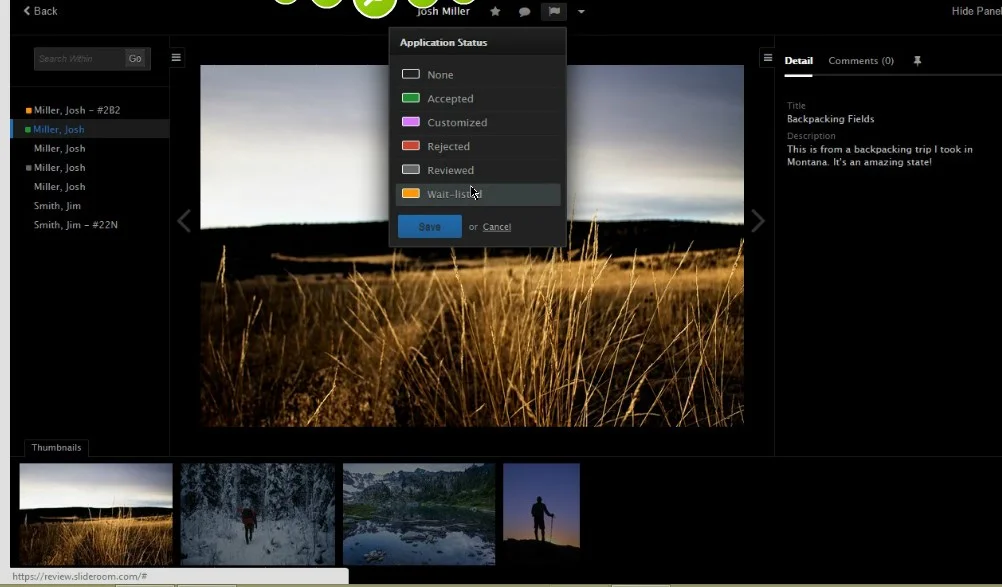Select the mountain lake reflection thumbnail
The image size is (1002, 587).
tap(419, 514)
